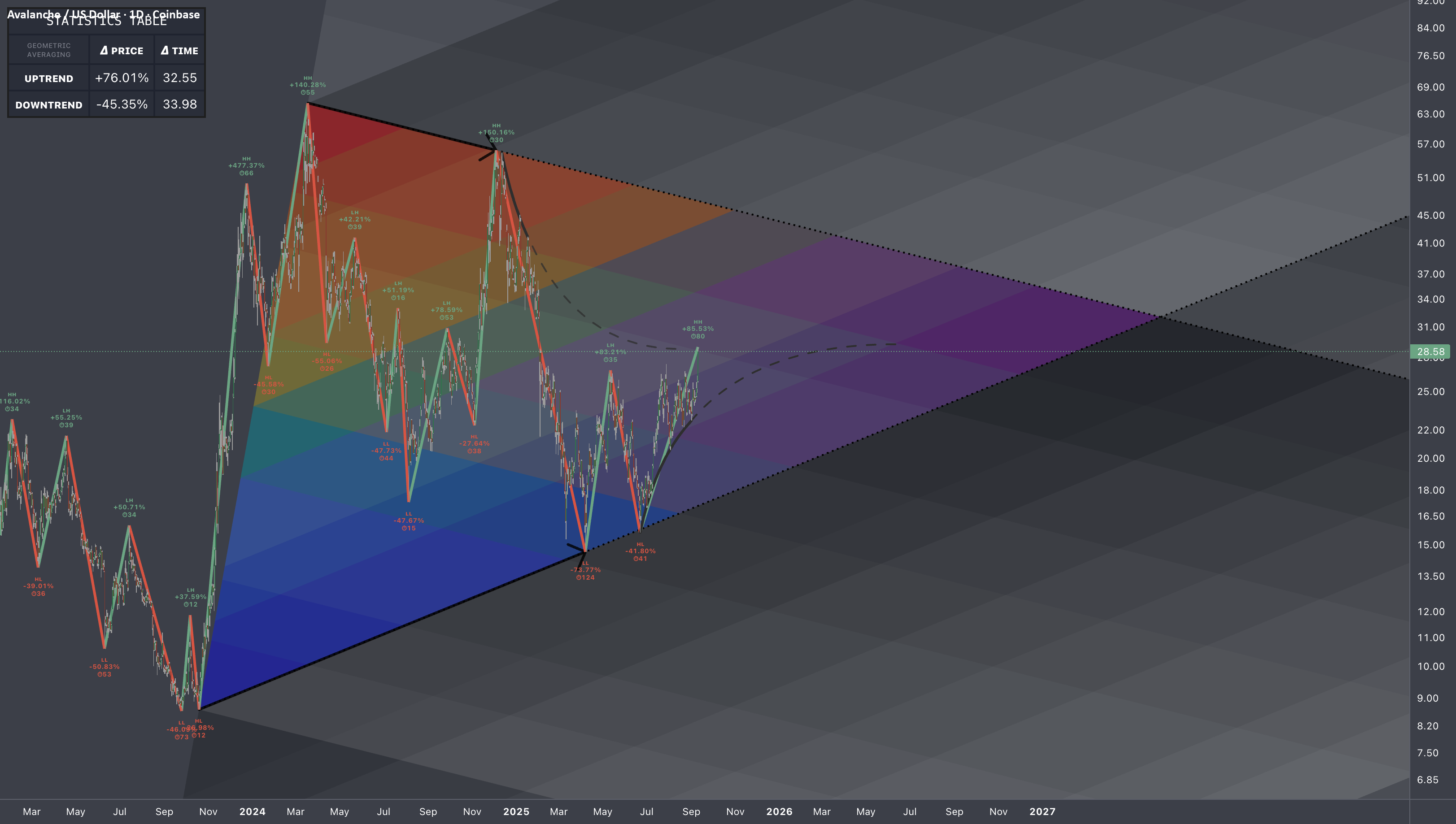Select the -41.80% higher-low label

click(x=640, y=551)
